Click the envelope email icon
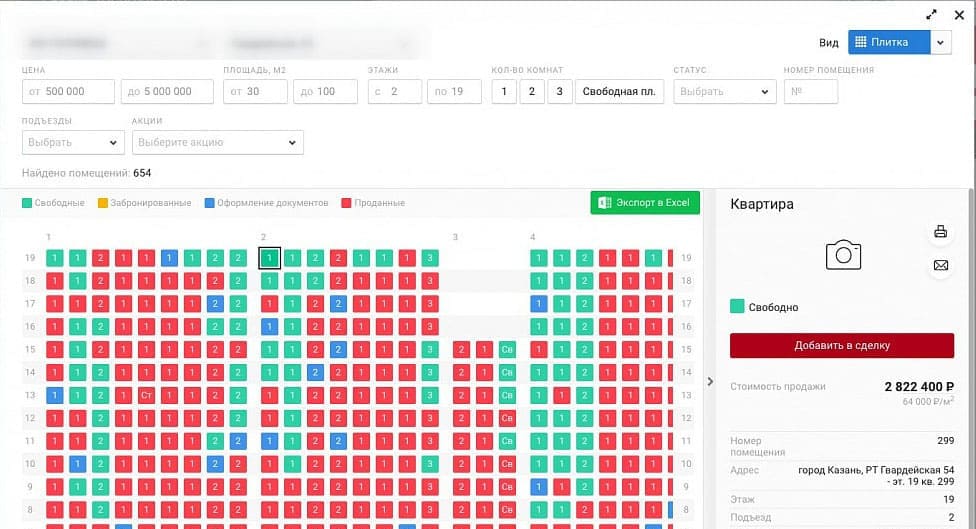 point(941,266)
